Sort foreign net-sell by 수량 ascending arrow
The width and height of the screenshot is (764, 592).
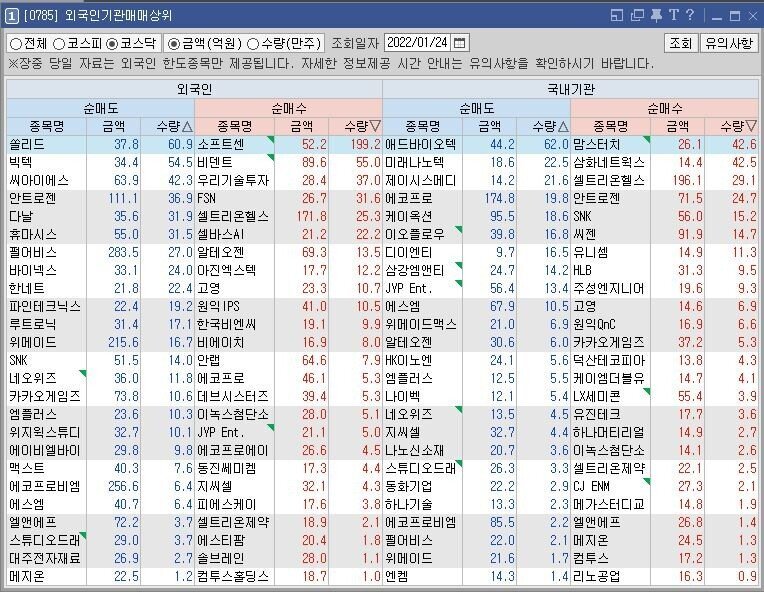coord(187,127)
